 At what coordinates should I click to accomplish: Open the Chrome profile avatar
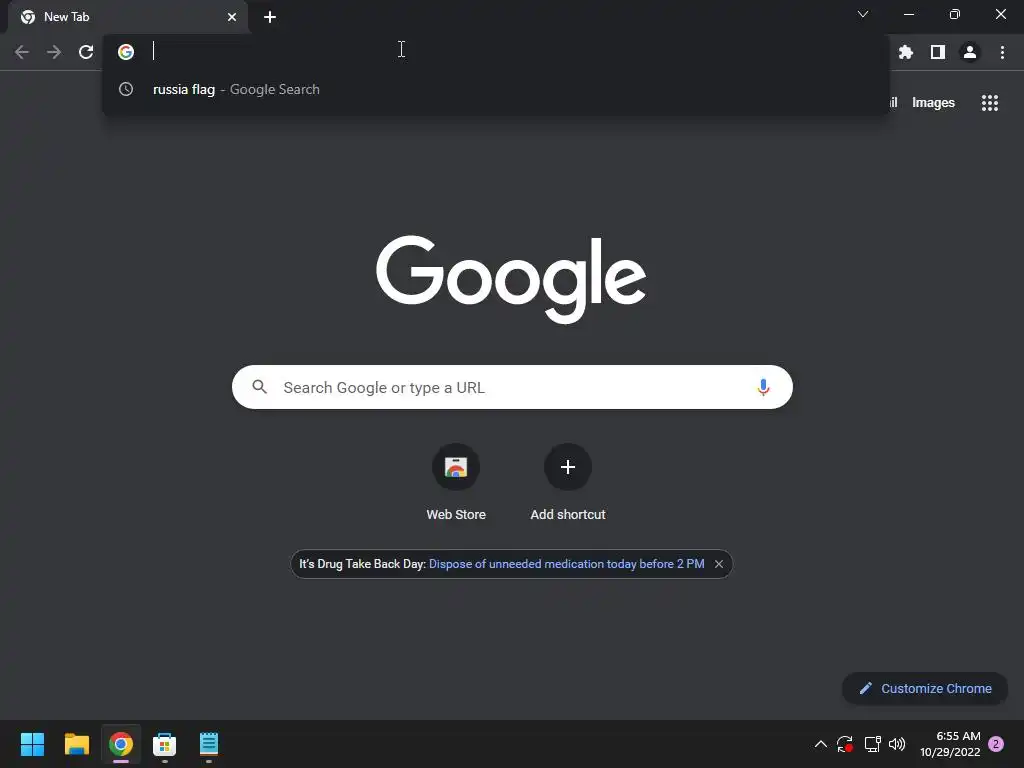pyautogui.click(x=970, y=52)
